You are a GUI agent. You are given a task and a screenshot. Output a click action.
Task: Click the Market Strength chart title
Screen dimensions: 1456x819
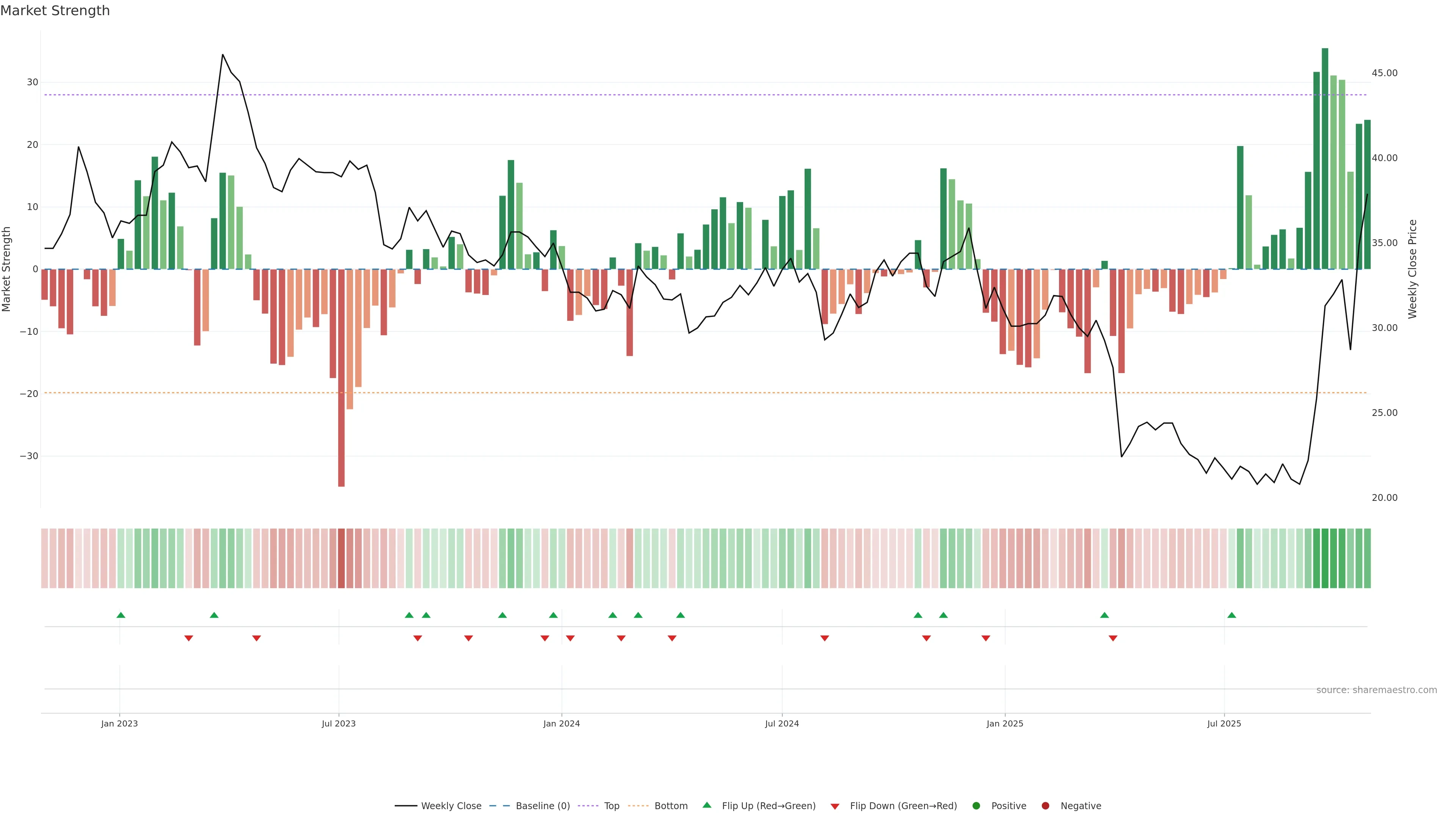(55, 11)
